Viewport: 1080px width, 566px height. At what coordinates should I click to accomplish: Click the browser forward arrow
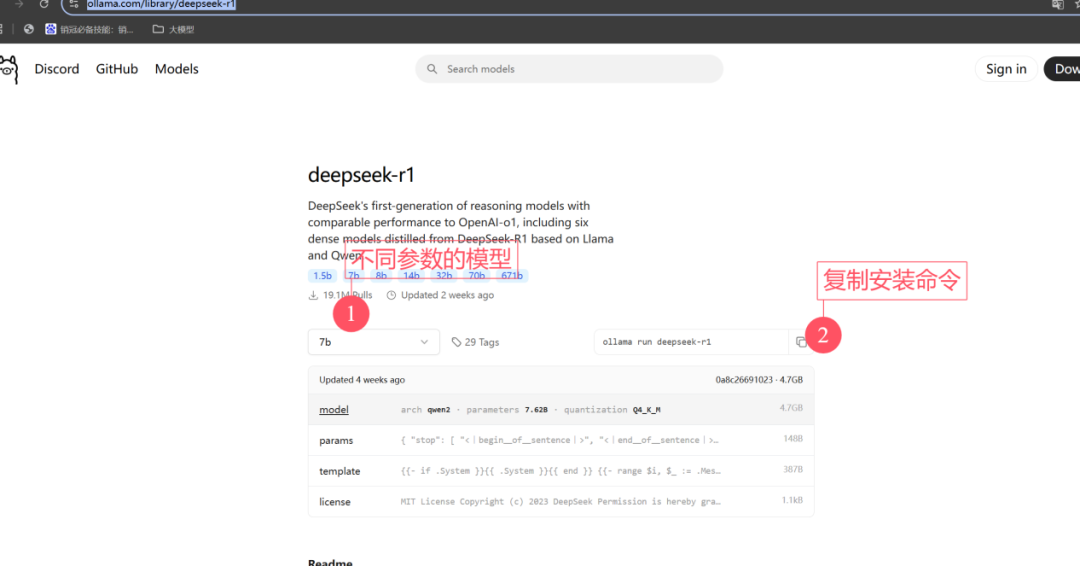(x=19, y=4)
